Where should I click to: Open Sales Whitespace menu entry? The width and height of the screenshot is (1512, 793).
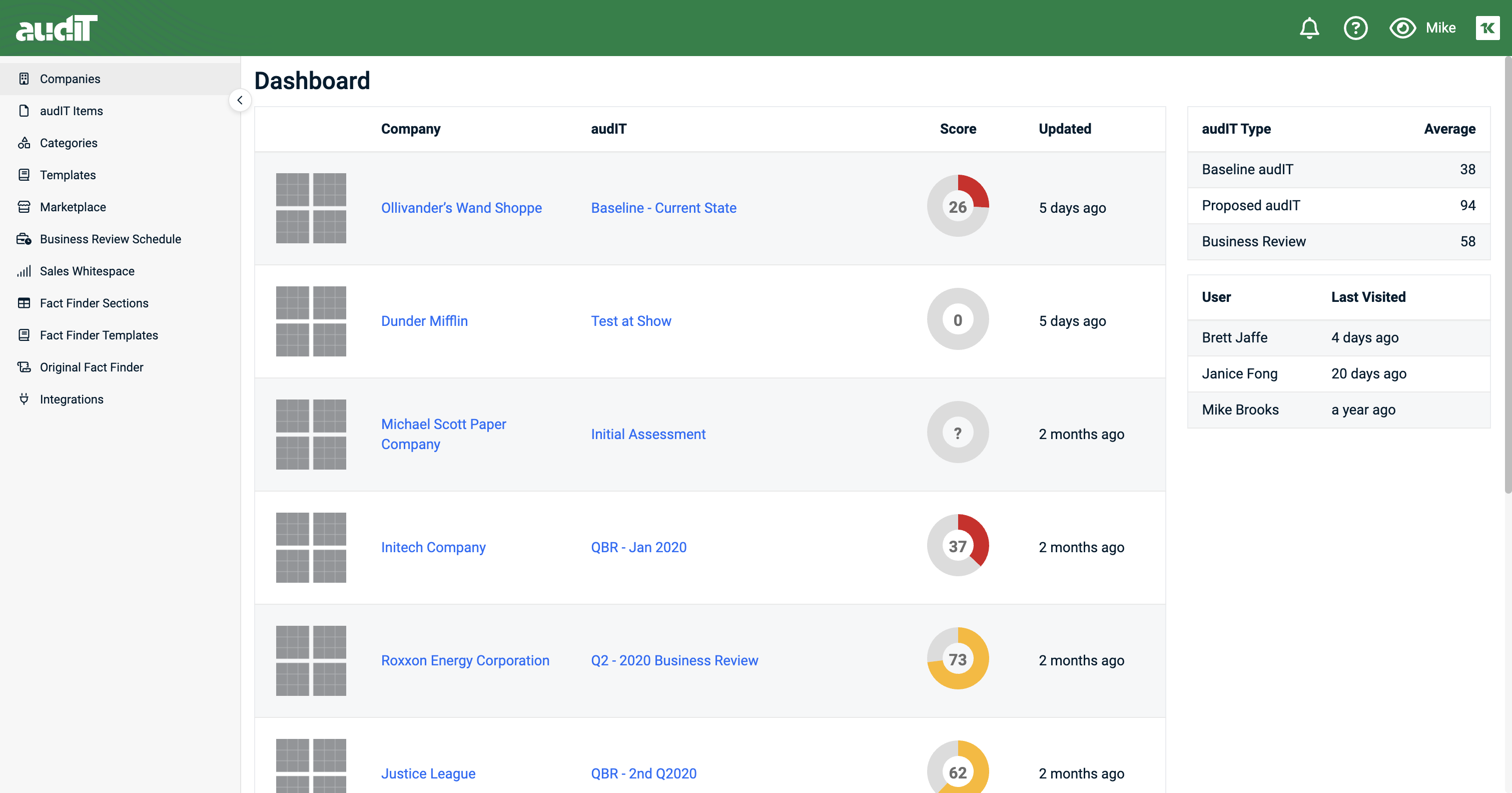tap(120, 271)
